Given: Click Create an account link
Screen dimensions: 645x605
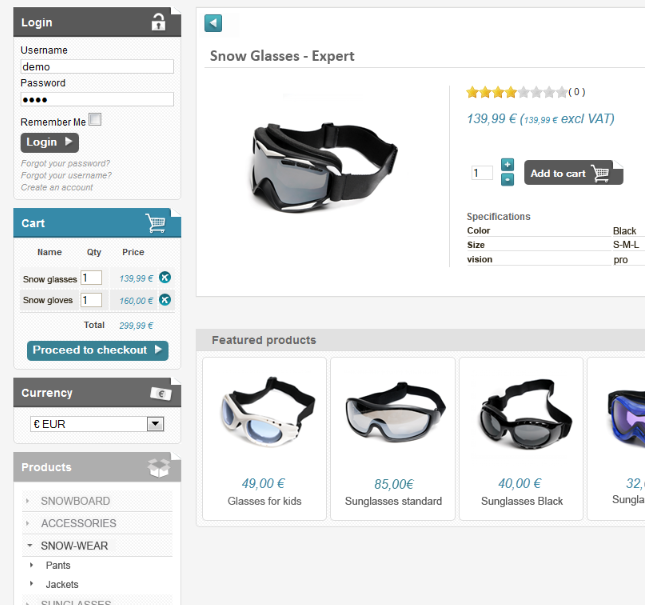Looking at the screenshot, I should coord(57,187).
